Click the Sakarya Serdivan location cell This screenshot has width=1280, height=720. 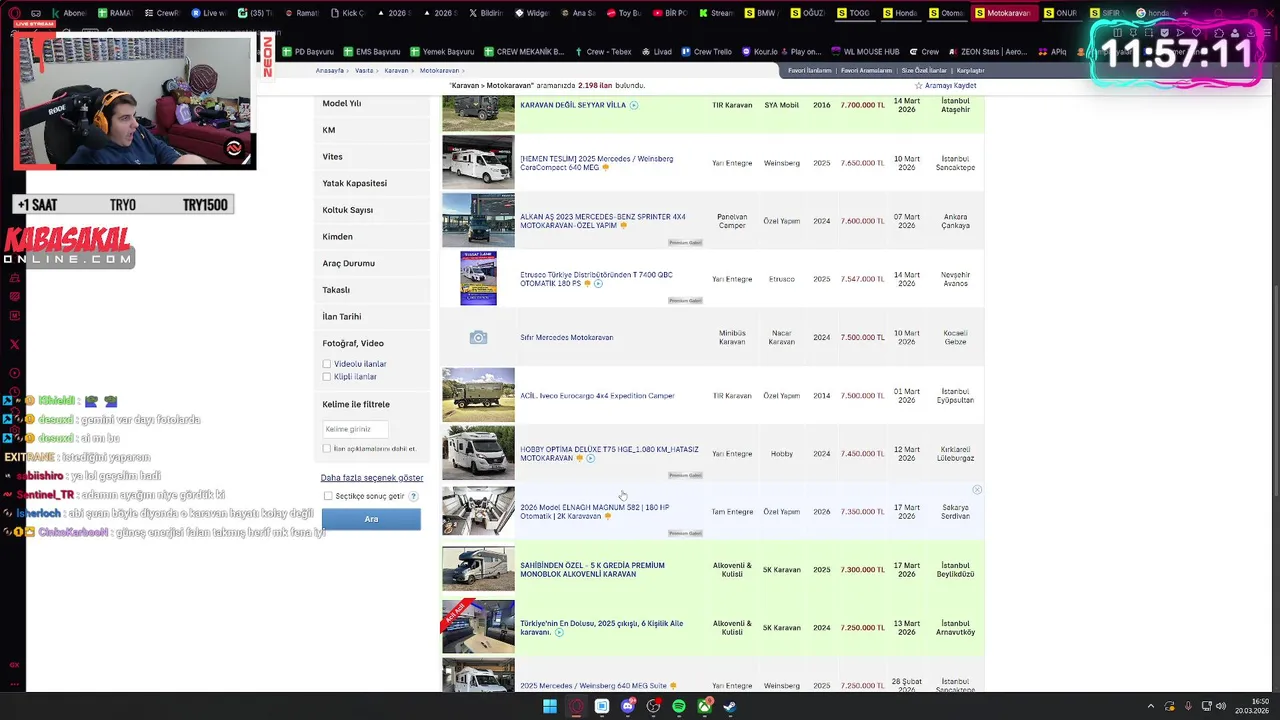[955, 512]
